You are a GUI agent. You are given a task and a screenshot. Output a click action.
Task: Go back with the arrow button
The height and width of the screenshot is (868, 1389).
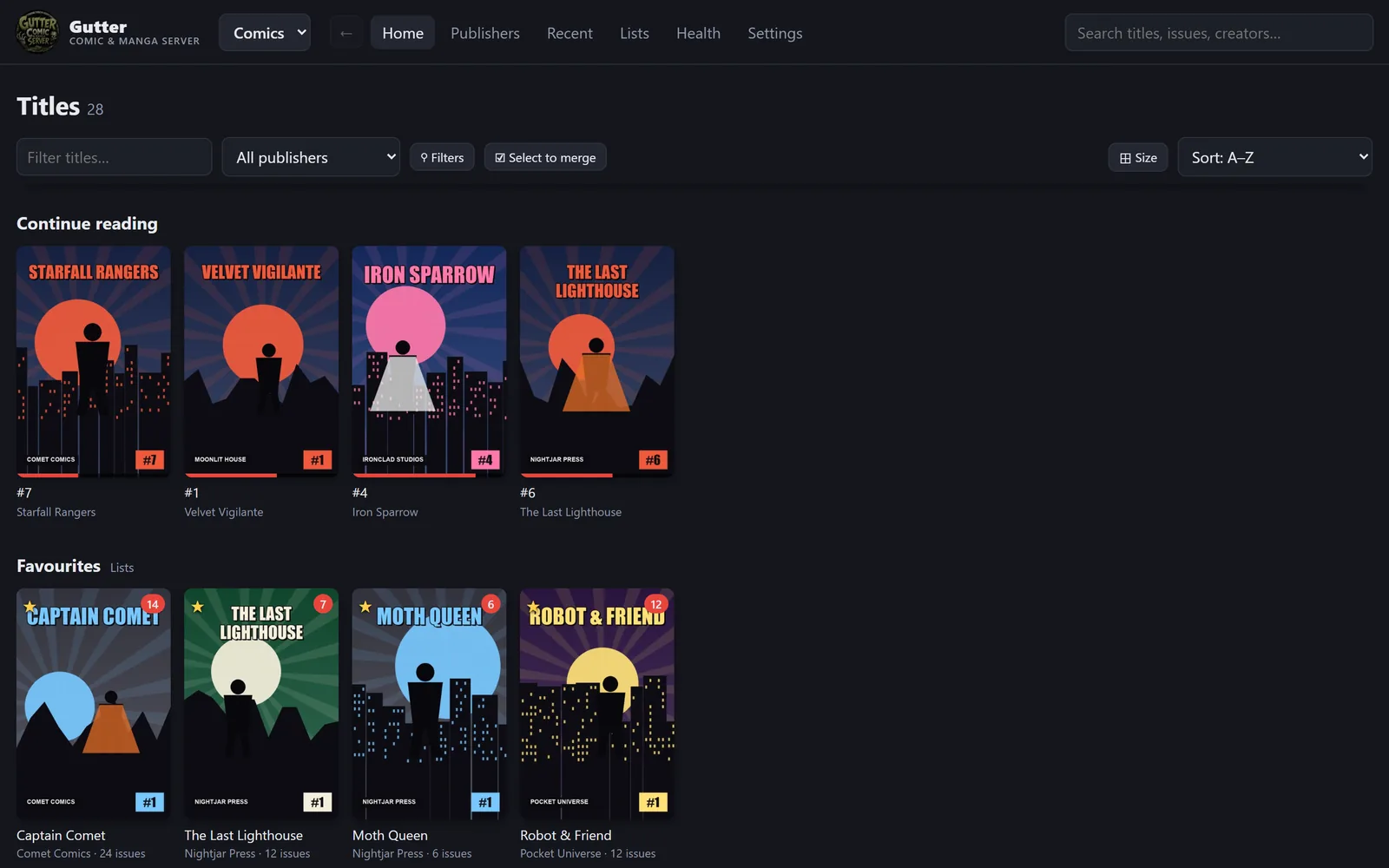(346, 33)
